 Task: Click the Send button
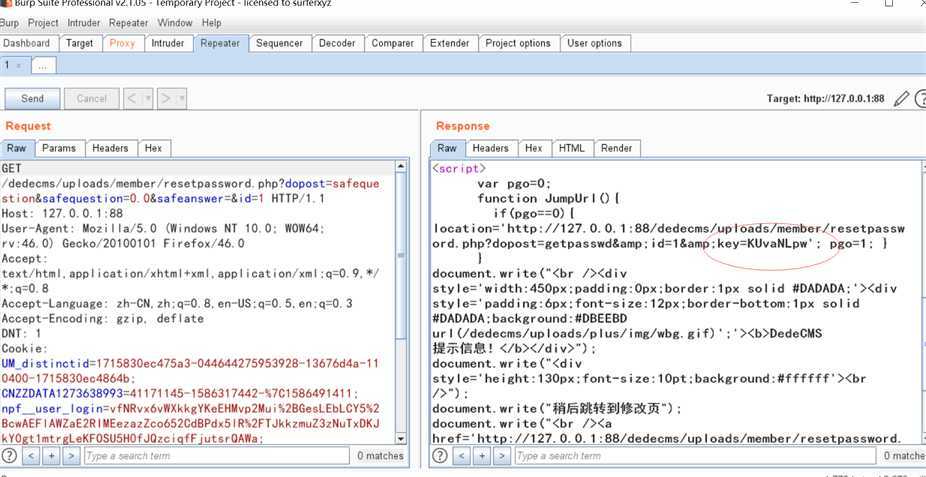tap(32, 99)
